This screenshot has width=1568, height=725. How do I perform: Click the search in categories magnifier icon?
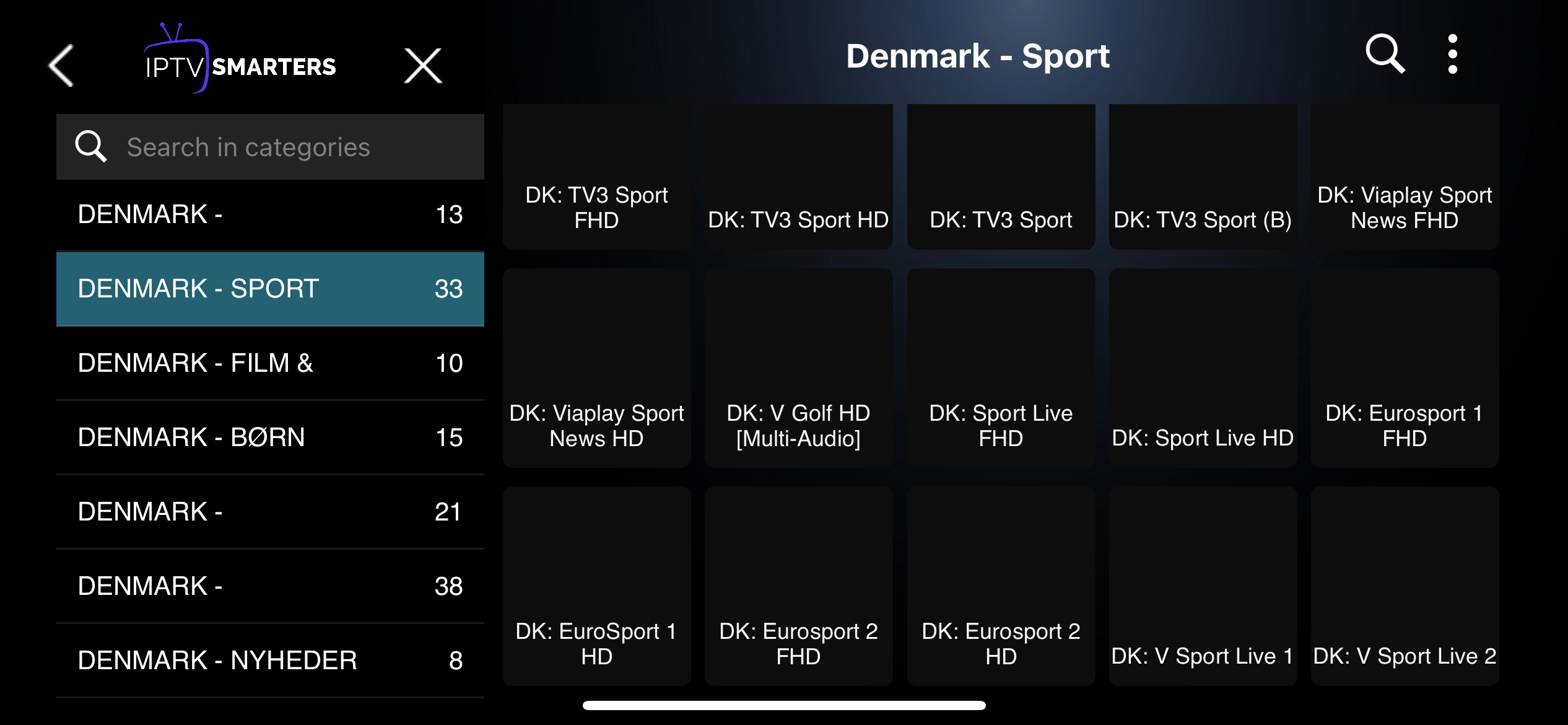(90, 147)
